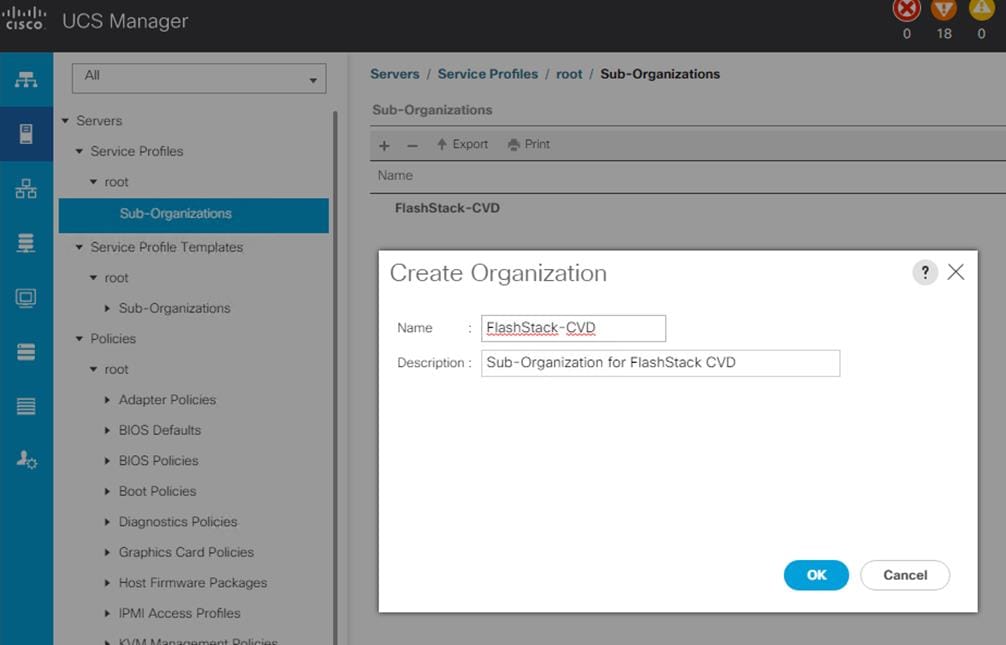The height and width of the screenshot is (645, 1006).
Task: Collapse root under Service Profile Templates
Action: [x=94, y=278]
